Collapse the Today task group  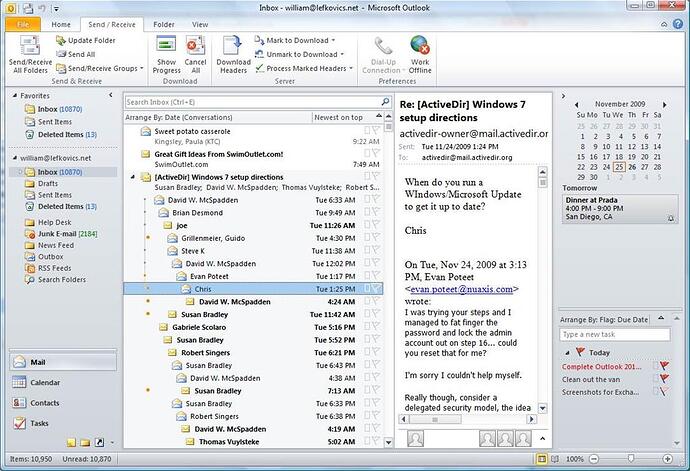[567, 353]
